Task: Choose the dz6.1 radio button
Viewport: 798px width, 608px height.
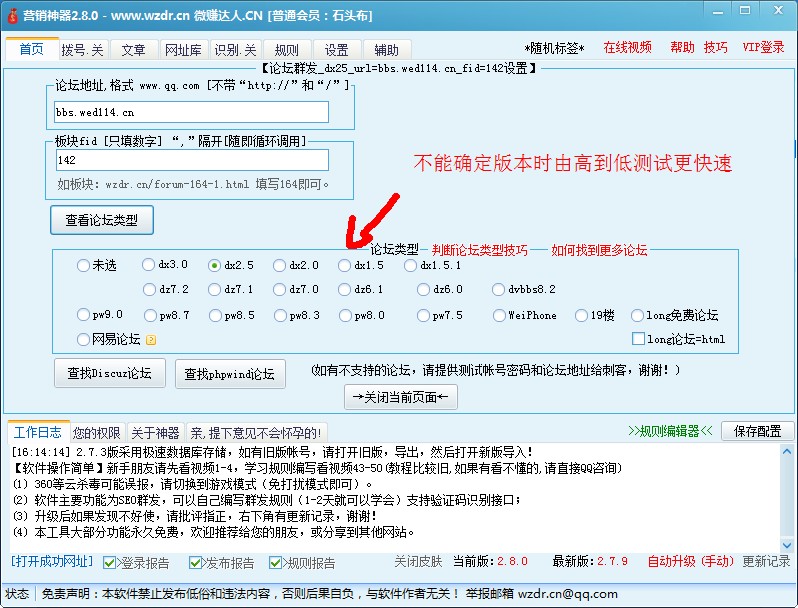Action: (x=360, y=289)
